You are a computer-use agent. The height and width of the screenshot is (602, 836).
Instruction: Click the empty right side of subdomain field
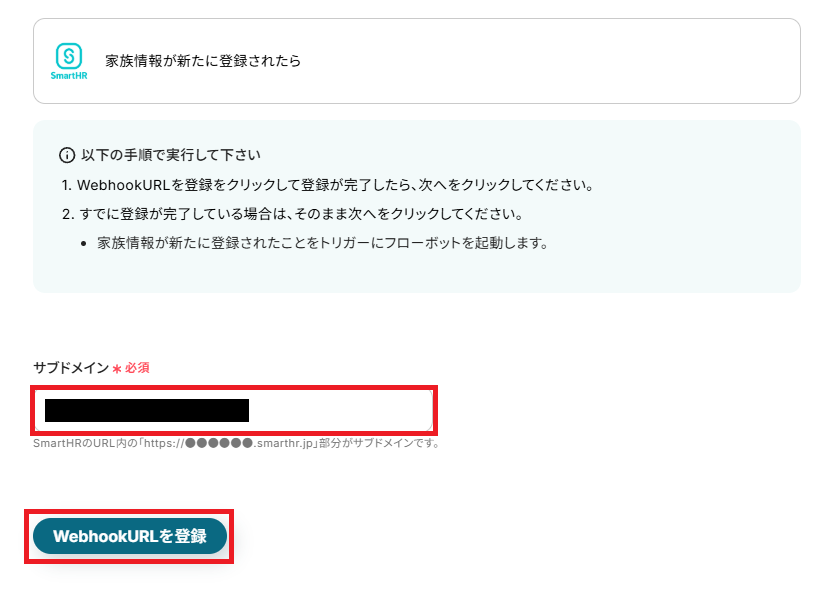tap(341, 411)
